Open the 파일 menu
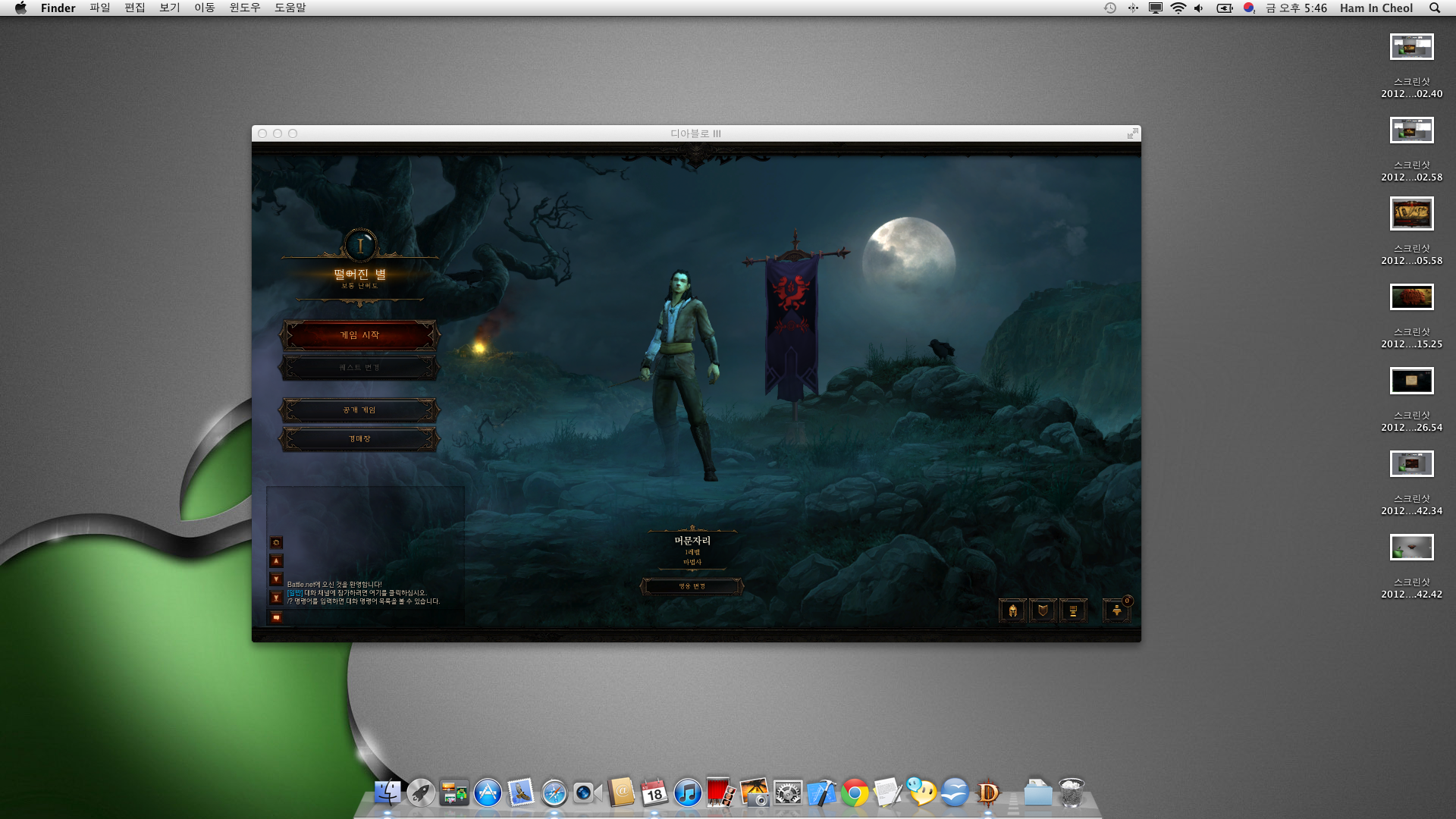Image resolution: width=1456 pixels, height=819 pixels. pos(99,8)
